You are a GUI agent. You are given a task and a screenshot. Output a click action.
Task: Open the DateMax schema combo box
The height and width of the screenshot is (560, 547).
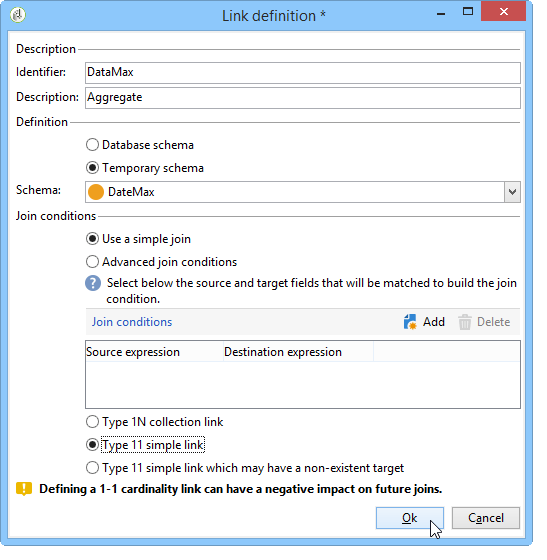pos(303,192)
